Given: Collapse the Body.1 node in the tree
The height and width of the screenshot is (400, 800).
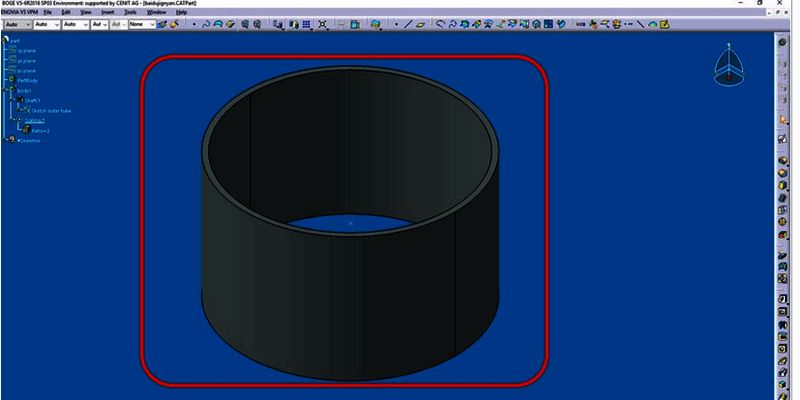Looking at the screenshot, I should (5, 90).
